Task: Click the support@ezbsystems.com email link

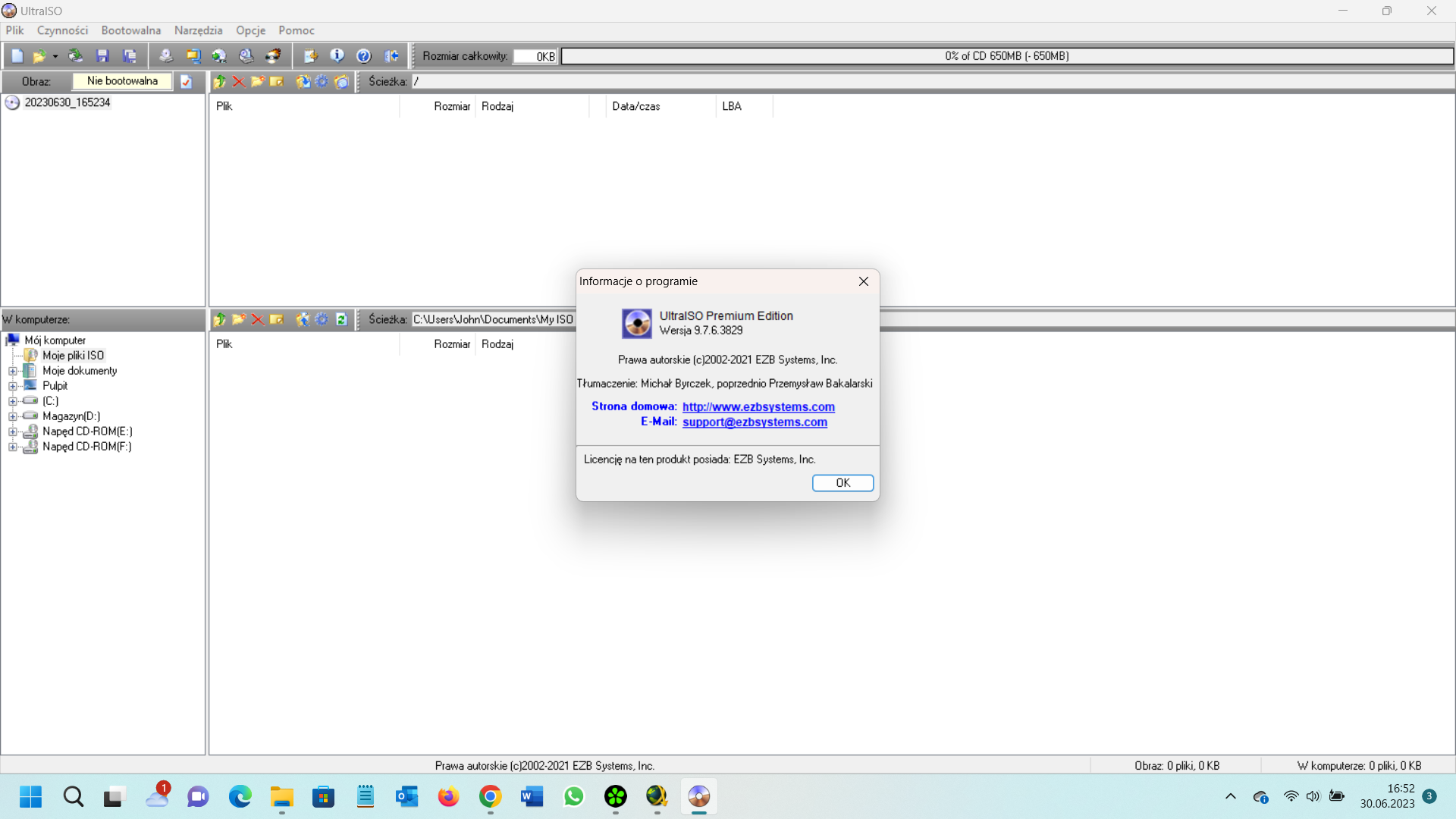Action: tap(755, 422)
